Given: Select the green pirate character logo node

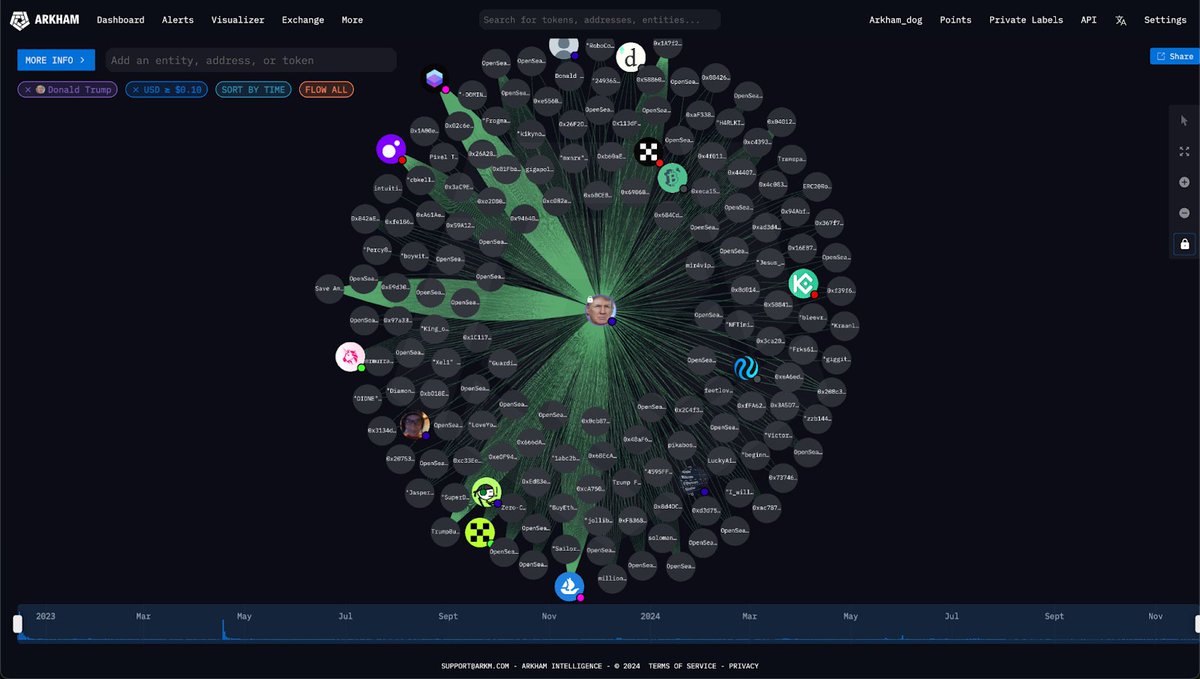Looking at the screenshot, I should (x=486, y=492).
